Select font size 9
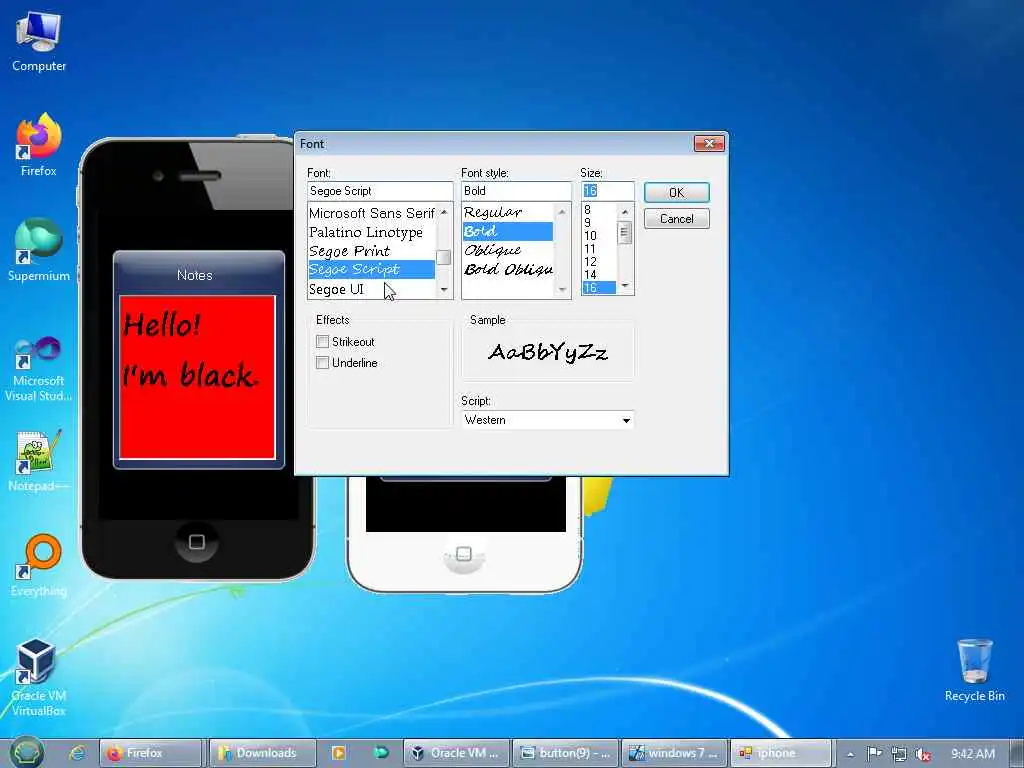Screen dimensions: 1024x768 point(600,223)
